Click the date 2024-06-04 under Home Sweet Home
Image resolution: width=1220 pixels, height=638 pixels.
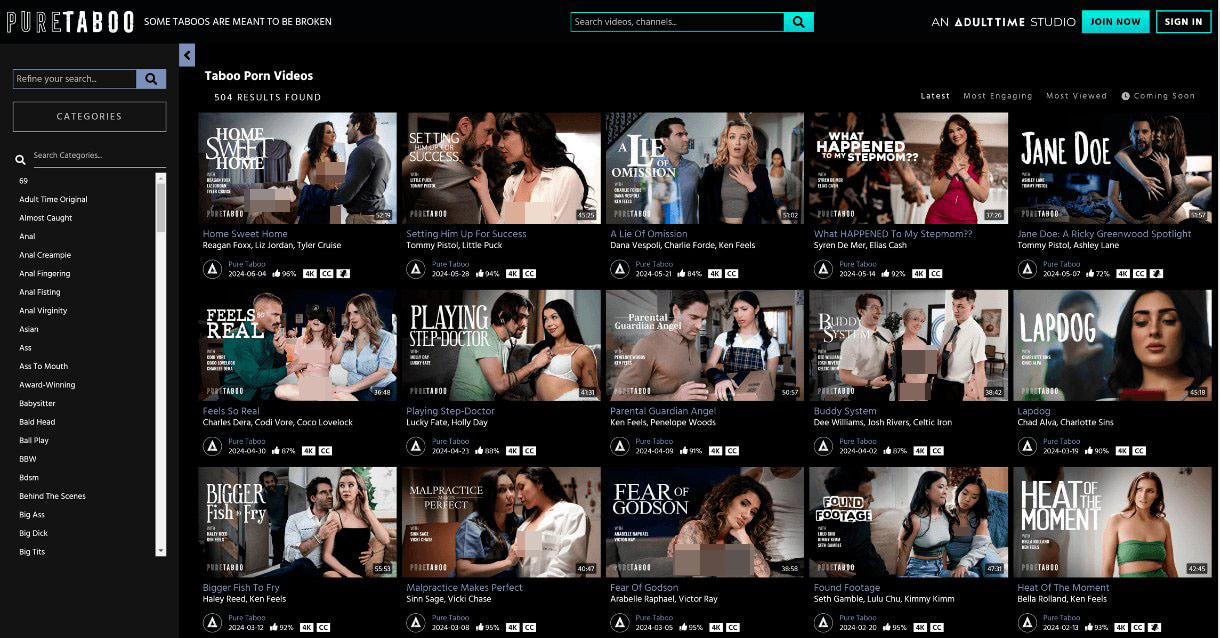(x=247, y=273)
